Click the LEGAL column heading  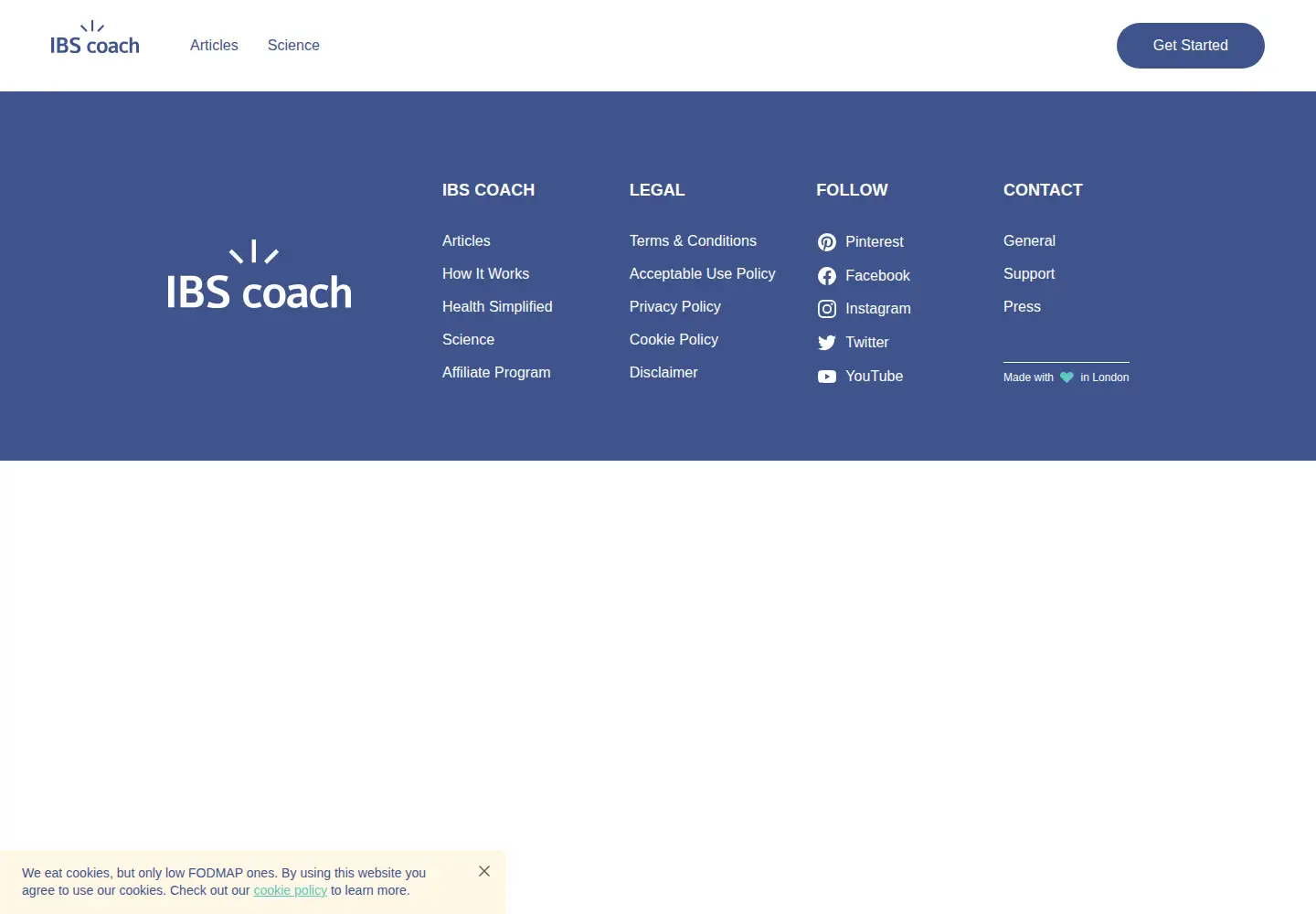click(x=657, y=190)
